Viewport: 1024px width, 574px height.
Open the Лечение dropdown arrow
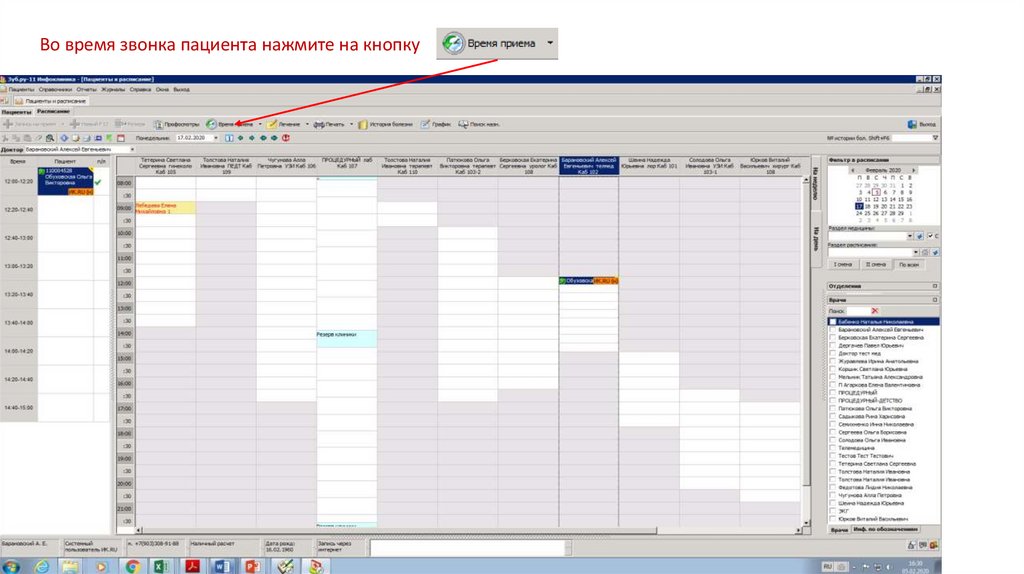(307, 124)
